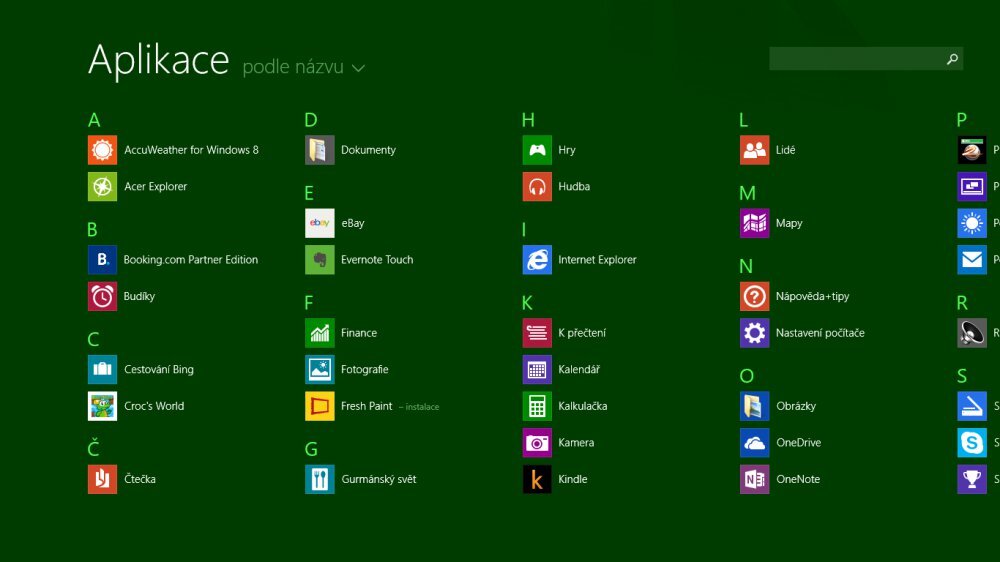The width and height of the screenshot is (1000, 562).
Task: Open AccuWeather for Windows 8 app icon
Action: click(102, 150)
